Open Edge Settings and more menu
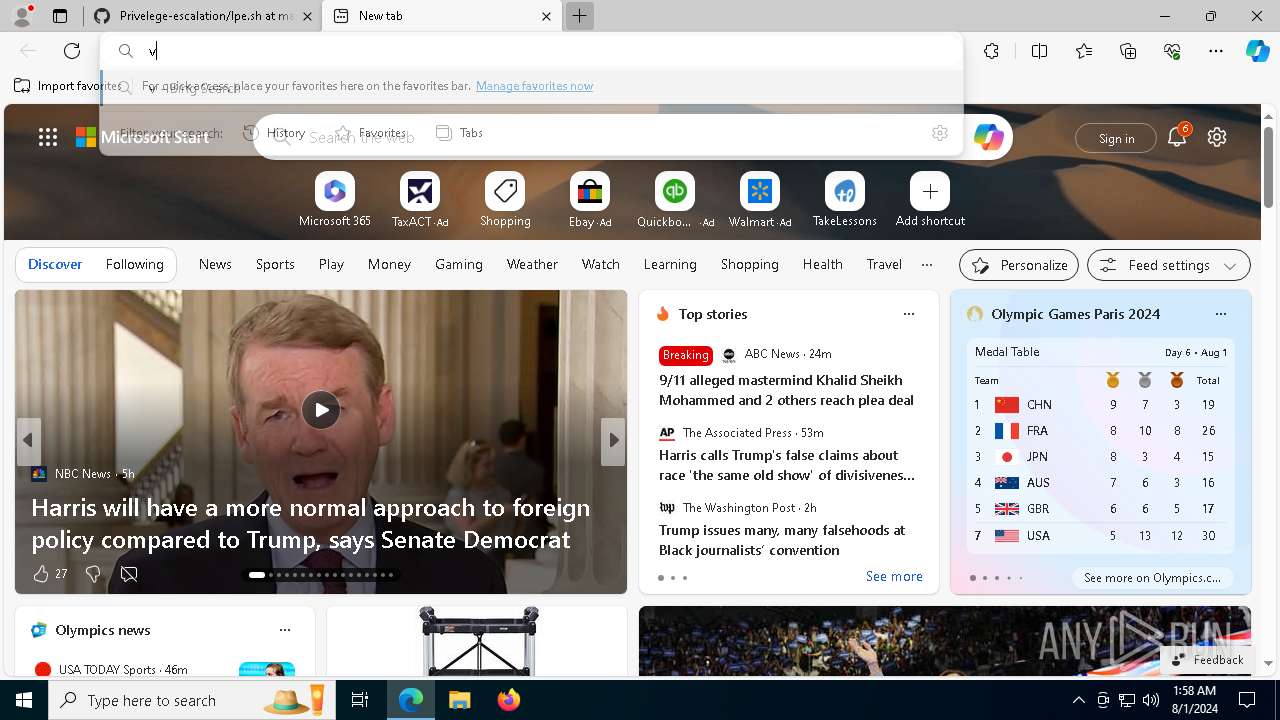 pyautogui.click(x=1216, y=51)
